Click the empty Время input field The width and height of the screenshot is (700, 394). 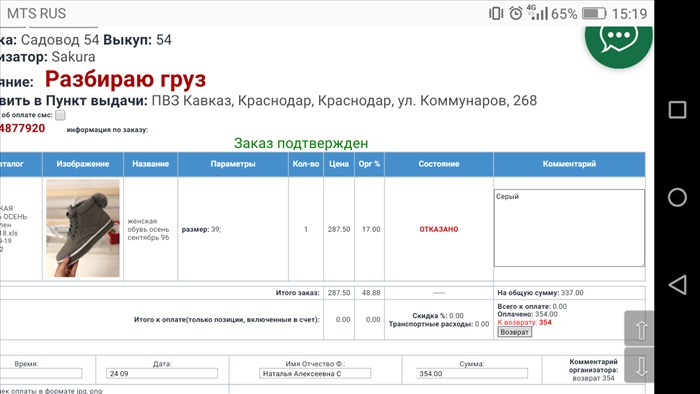coord(41,373)
